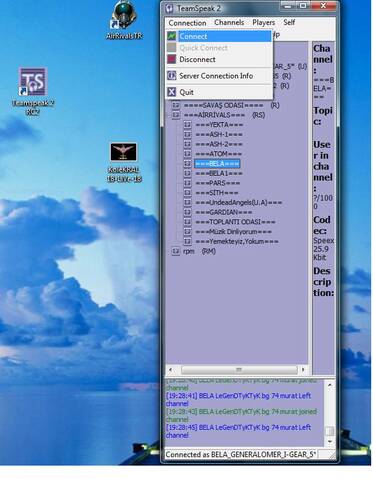Select the ===BELA1=== channel

pos(219,173)
